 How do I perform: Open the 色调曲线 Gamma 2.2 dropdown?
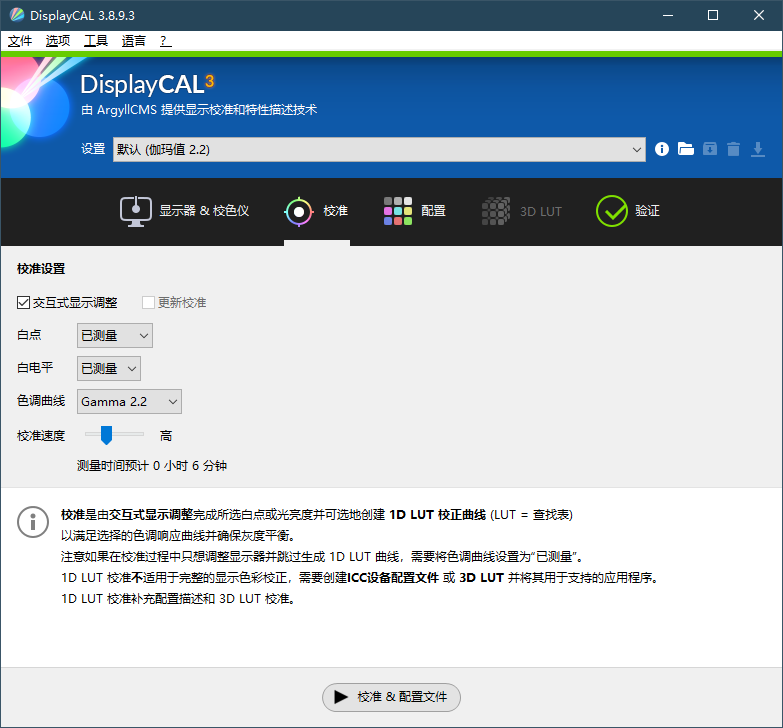[x=129, y=401]
